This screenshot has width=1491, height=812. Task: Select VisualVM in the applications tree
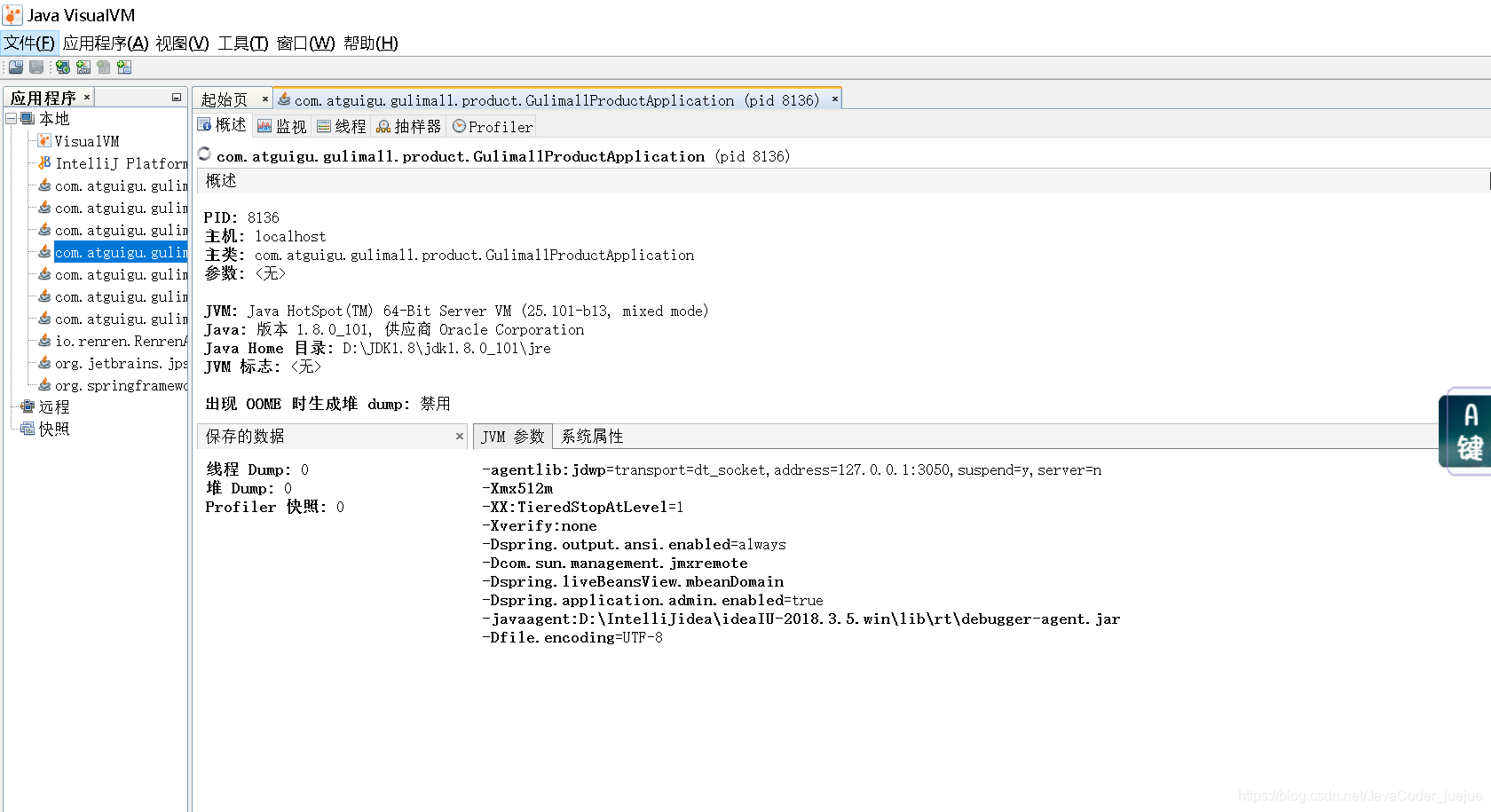click(x=87, y=141)
